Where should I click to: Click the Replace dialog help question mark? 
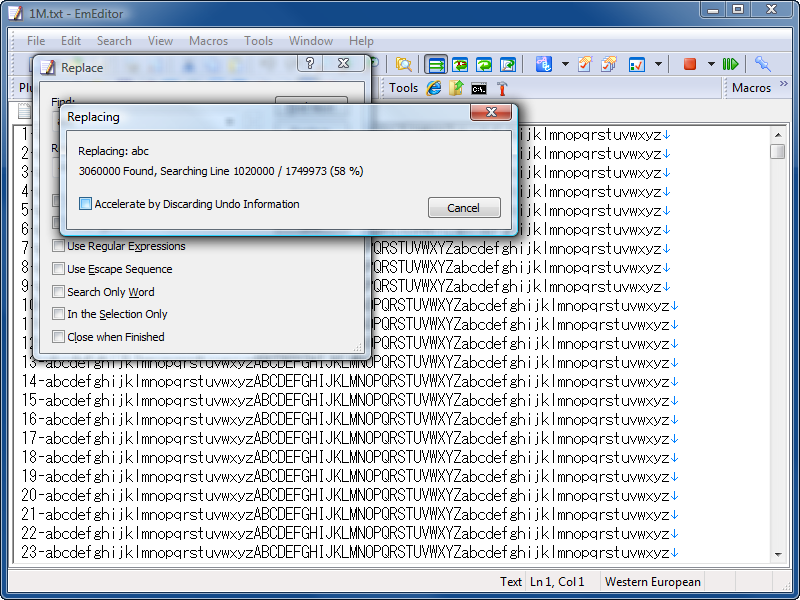310,63
